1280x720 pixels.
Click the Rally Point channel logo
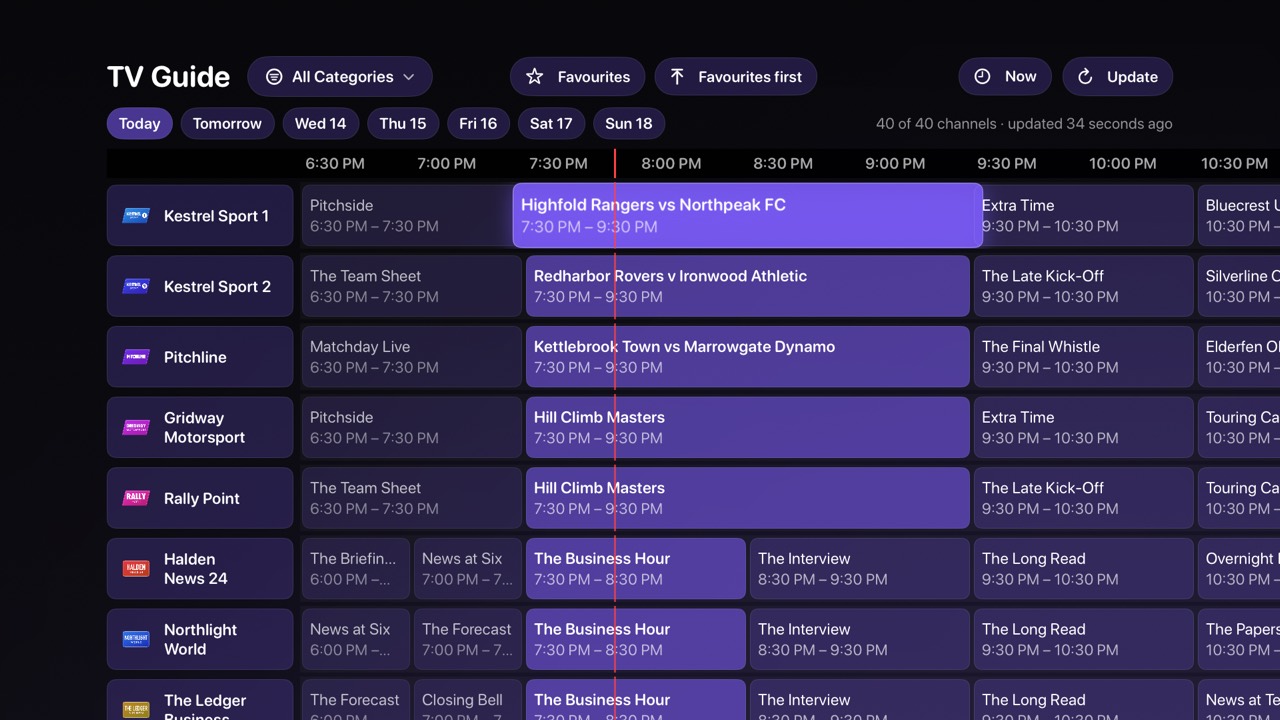pos(136,498)
